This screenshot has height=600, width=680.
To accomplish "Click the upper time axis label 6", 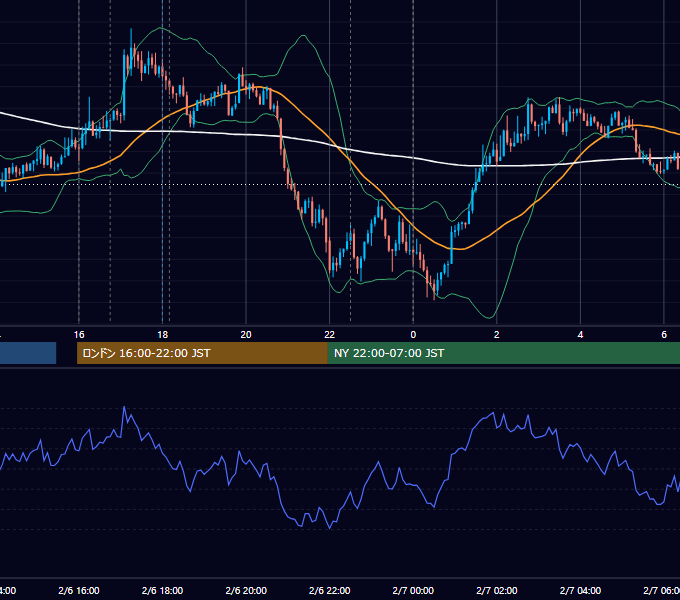I will click(664, 335).
